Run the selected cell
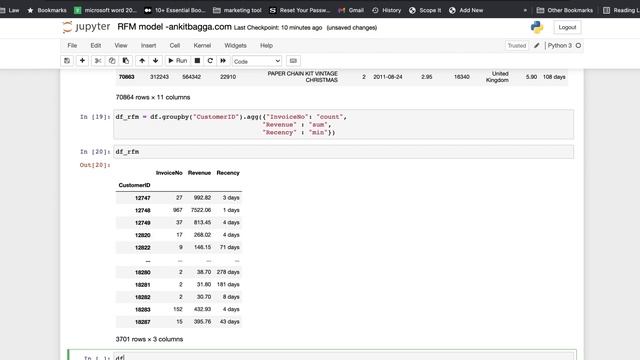Viewport: 640px width, 360px height. pos(178,61)
